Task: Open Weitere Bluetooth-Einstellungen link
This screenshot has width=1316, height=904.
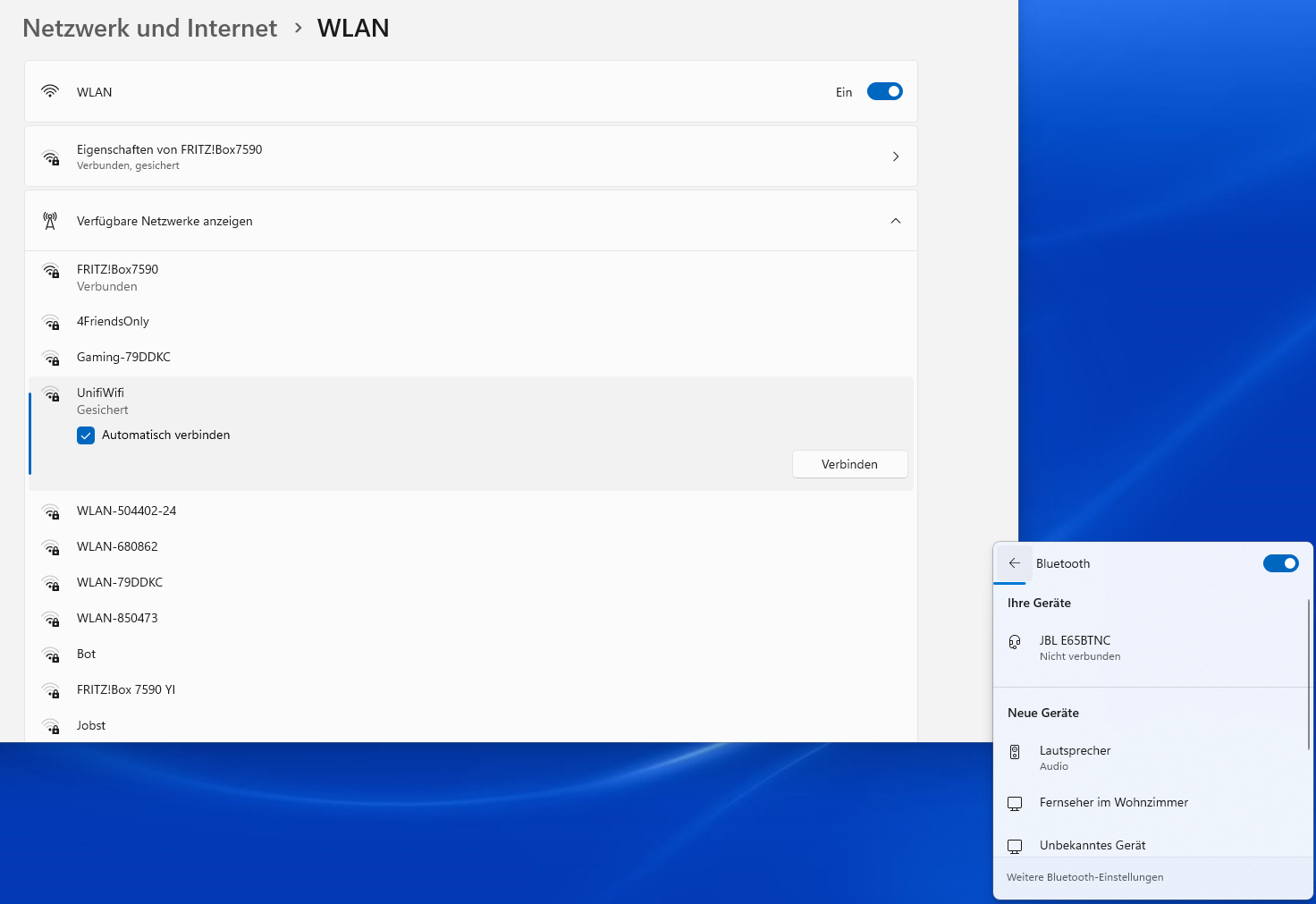Action: [x=1084, y=877]
